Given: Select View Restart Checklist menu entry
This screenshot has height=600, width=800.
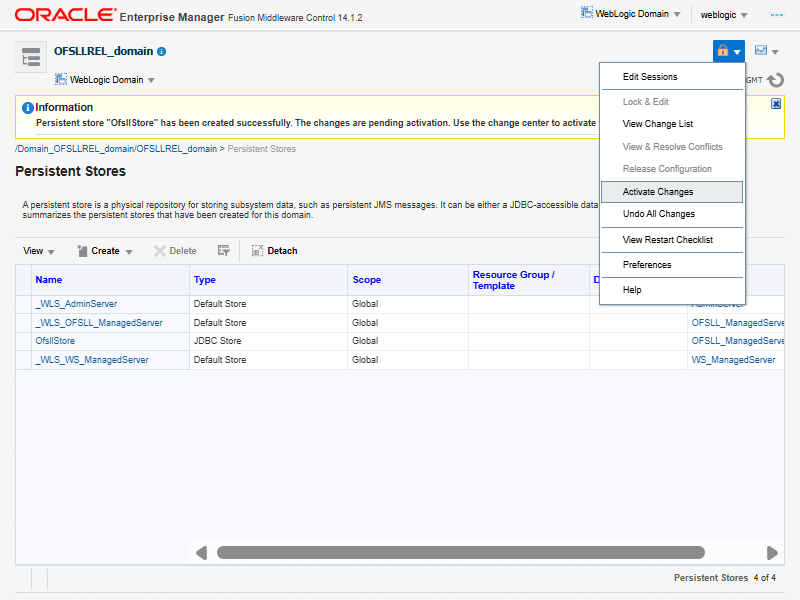Looking at the screenshot, I should coord(667,240).
